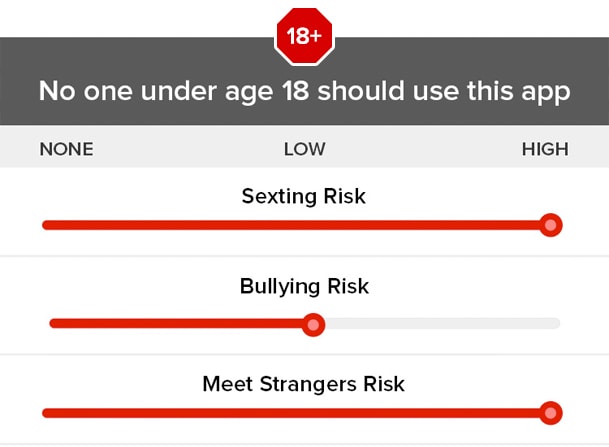Click the red filled Bullying Risk track
The width and height of the screenshot is (609, 447).
click(176, 324)
